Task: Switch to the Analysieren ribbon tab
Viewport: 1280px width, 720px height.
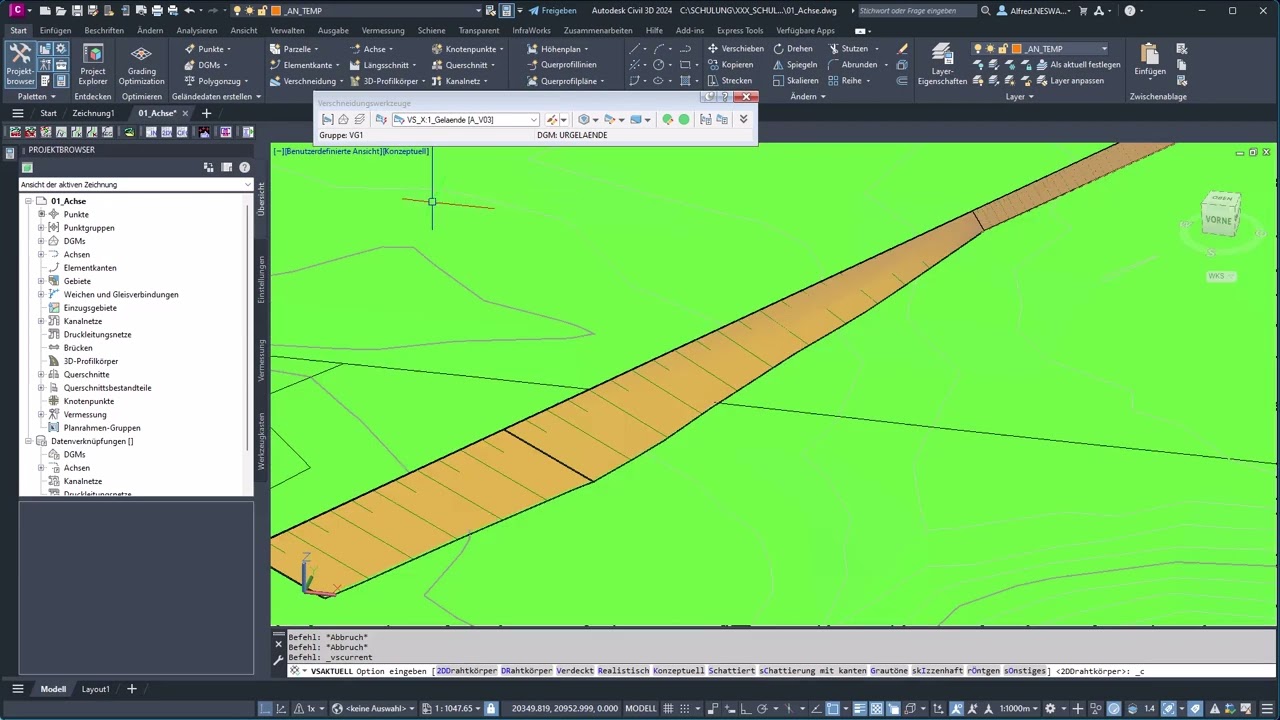Action: [197, 30]
